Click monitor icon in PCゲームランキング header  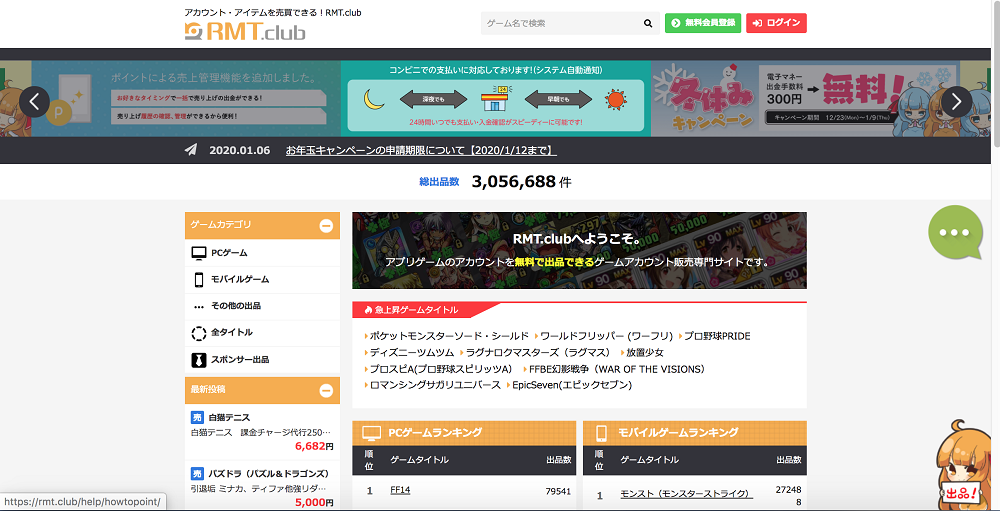pyautogui.click(x=372, y=433)
